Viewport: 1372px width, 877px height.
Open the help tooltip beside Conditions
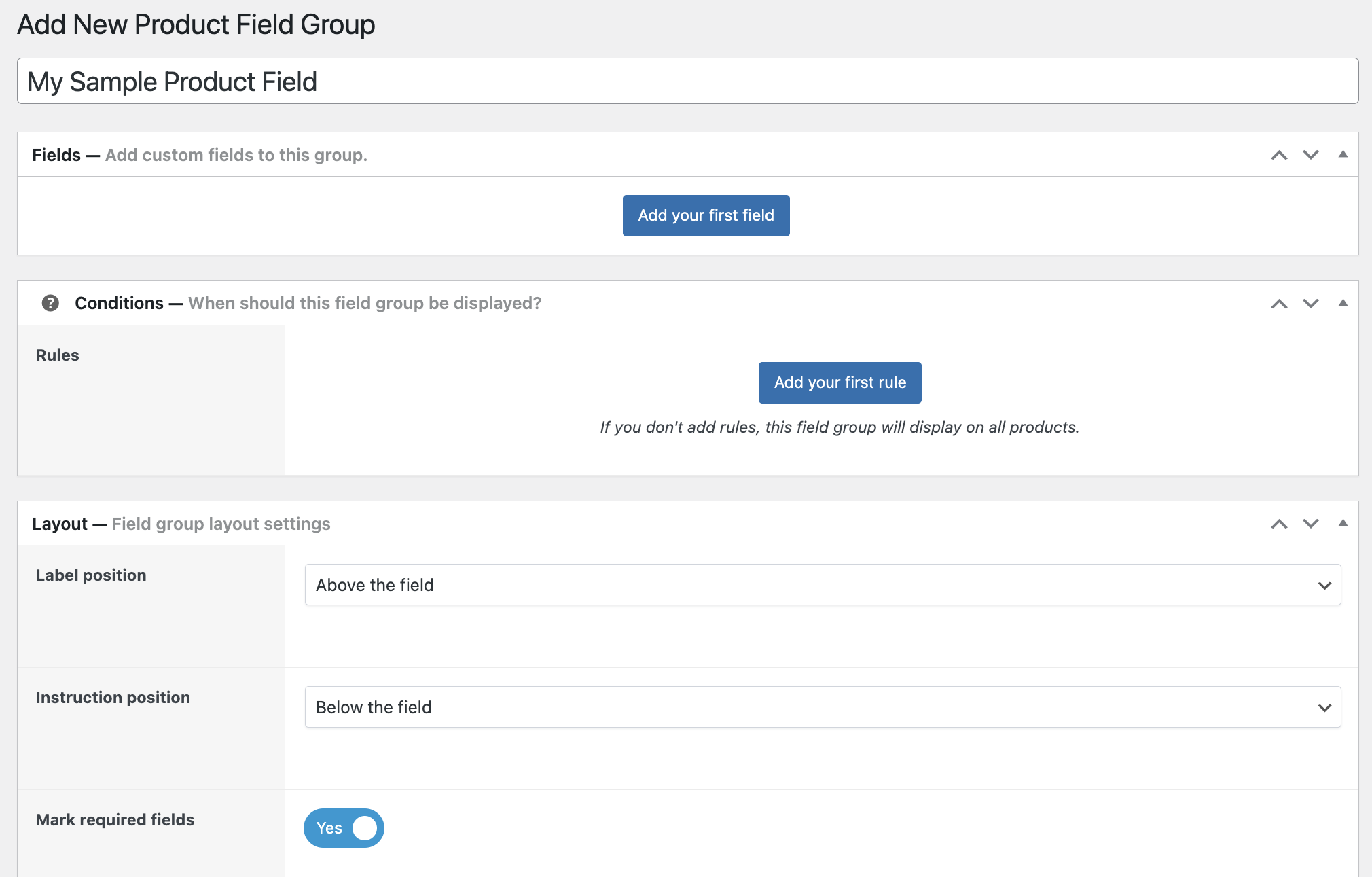[x=51, y=303]
